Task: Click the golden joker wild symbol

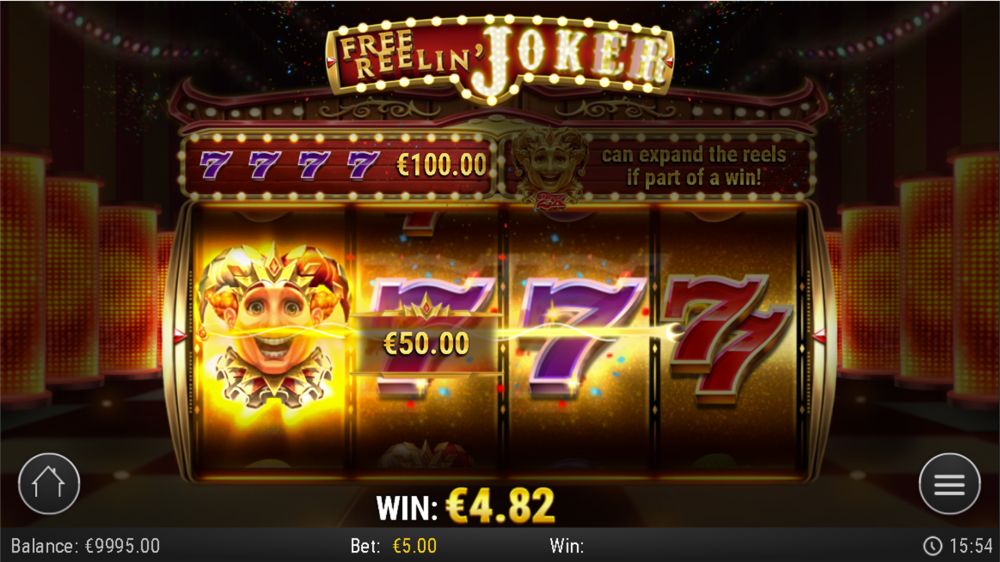Action: pos(273,325)
